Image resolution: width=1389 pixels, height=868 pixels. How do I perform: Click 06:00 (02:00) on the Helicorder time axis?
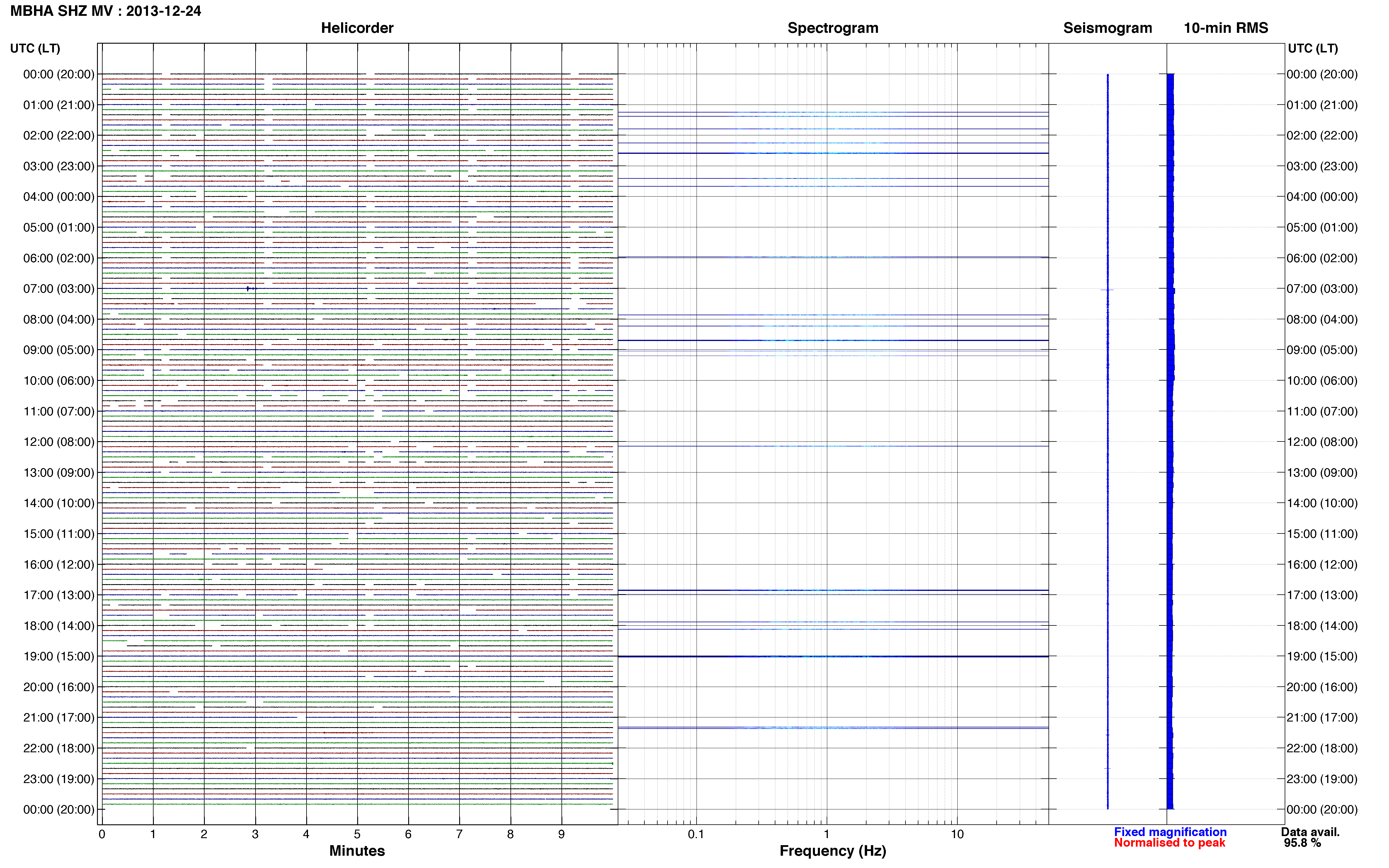[x=59, y=258]
